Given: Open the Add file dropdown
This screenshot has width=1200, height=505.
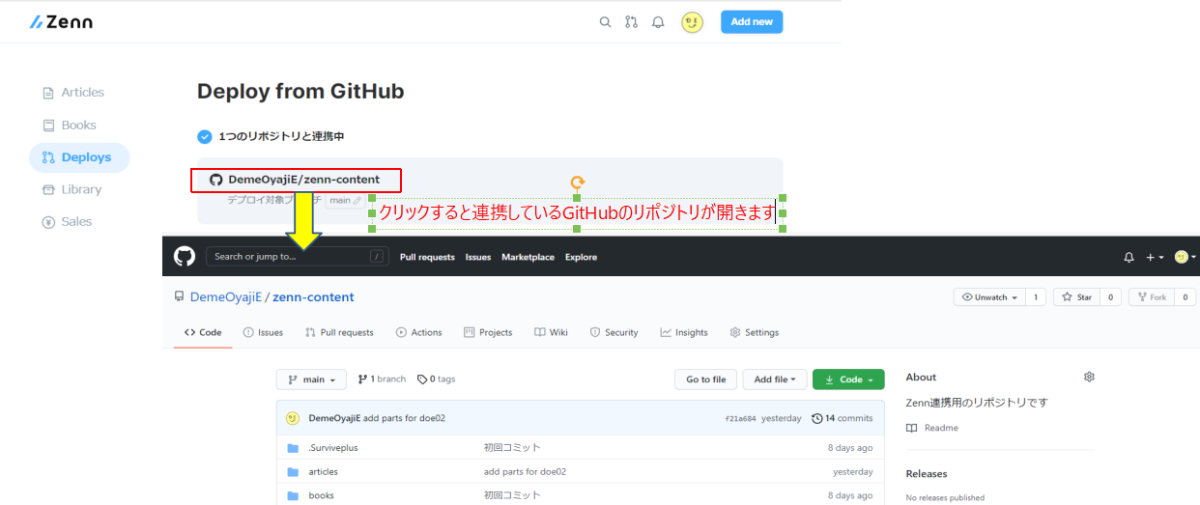Looking at the screenshot, I should click(x=775, y=380).
